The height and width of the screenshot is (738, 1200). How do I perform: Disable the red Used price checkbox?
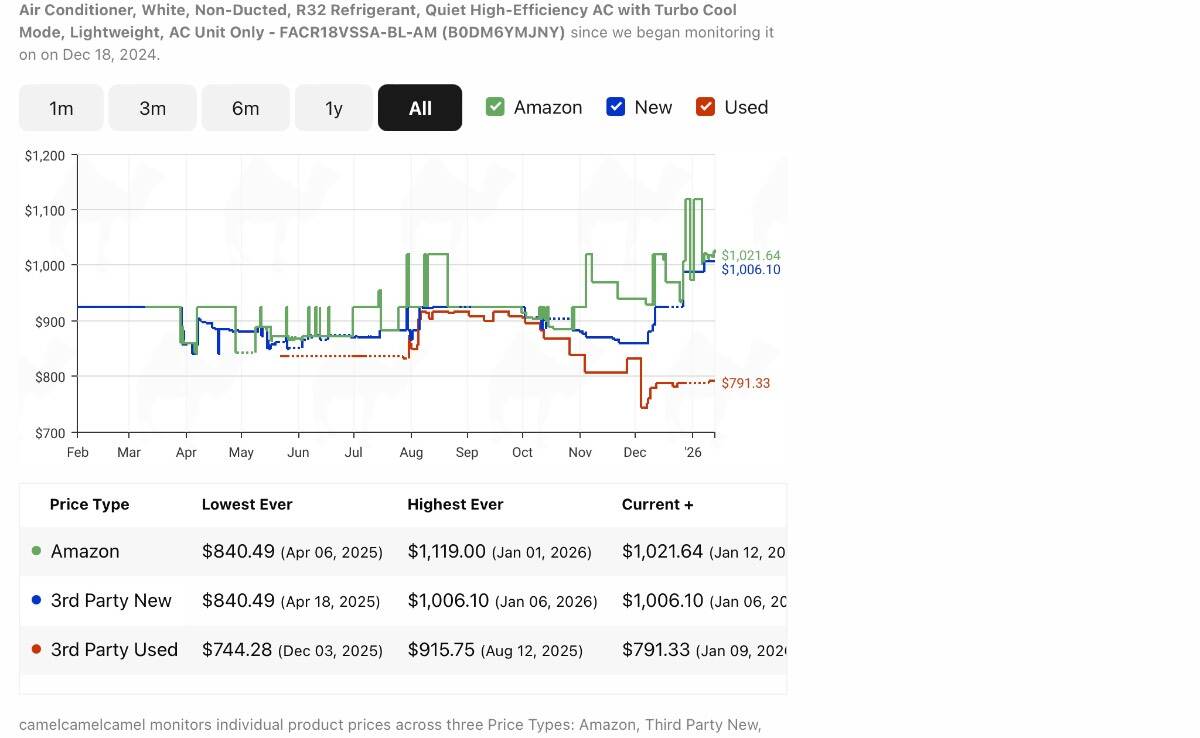706,107
